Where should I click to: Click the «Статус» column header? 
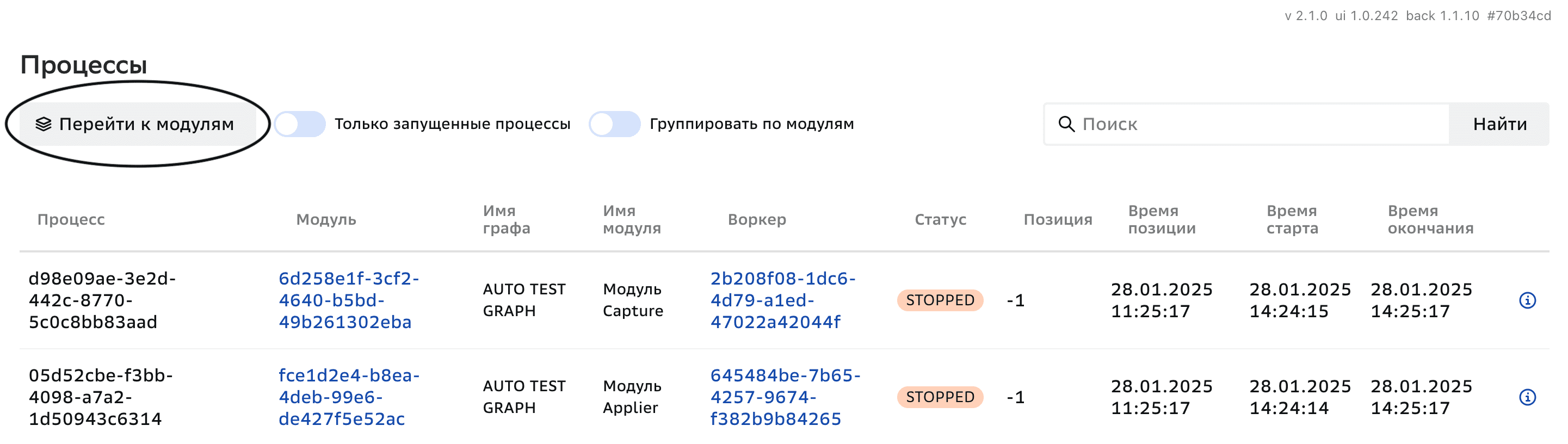pos(941,219)
